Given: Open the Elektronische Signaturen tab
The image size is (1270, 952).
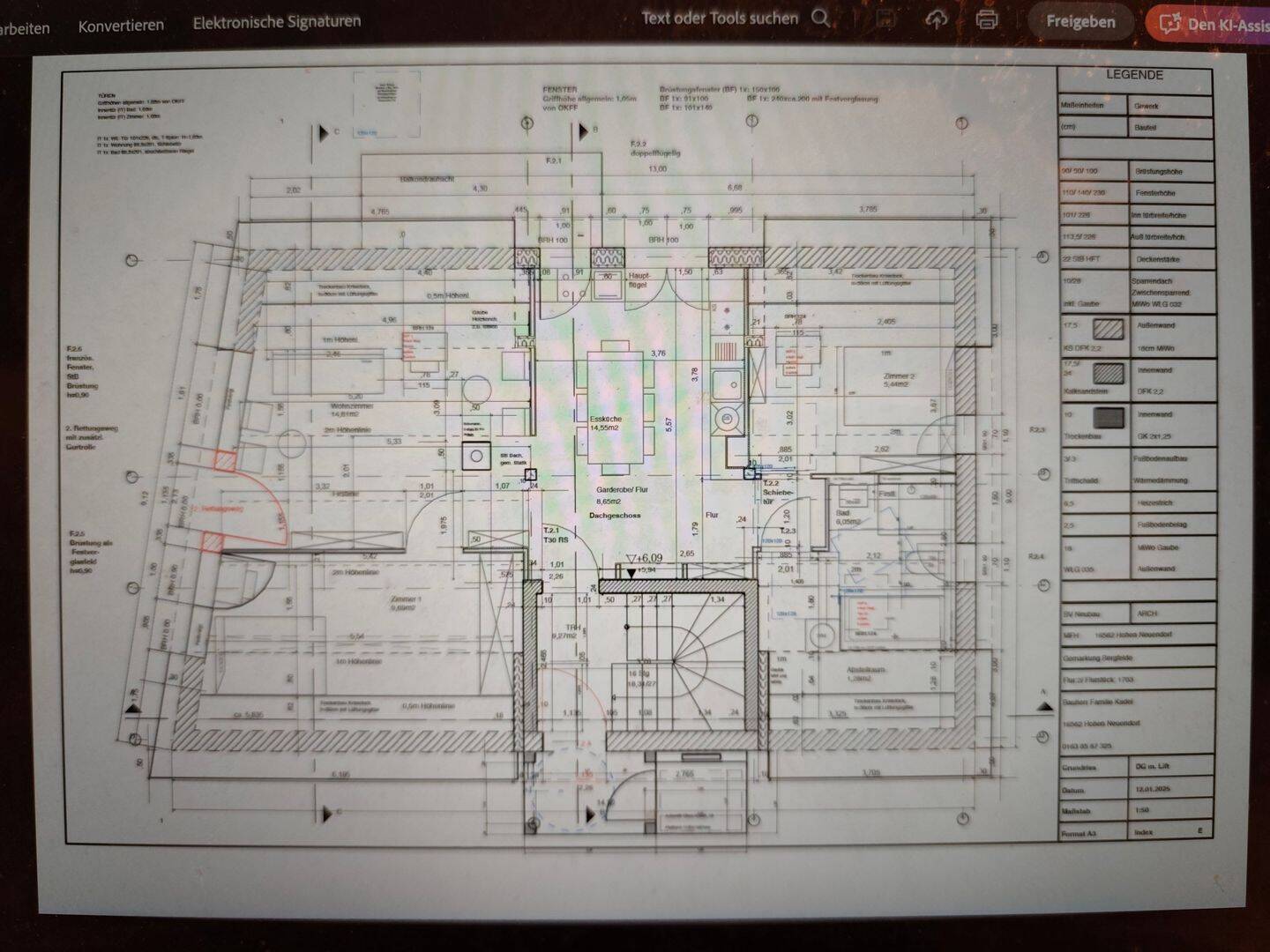Looking at the screenshot, I should 276,22.
